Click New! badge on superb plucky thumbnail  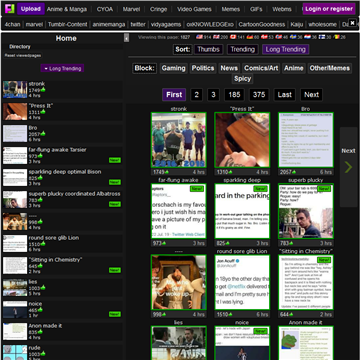coord(324,189)
